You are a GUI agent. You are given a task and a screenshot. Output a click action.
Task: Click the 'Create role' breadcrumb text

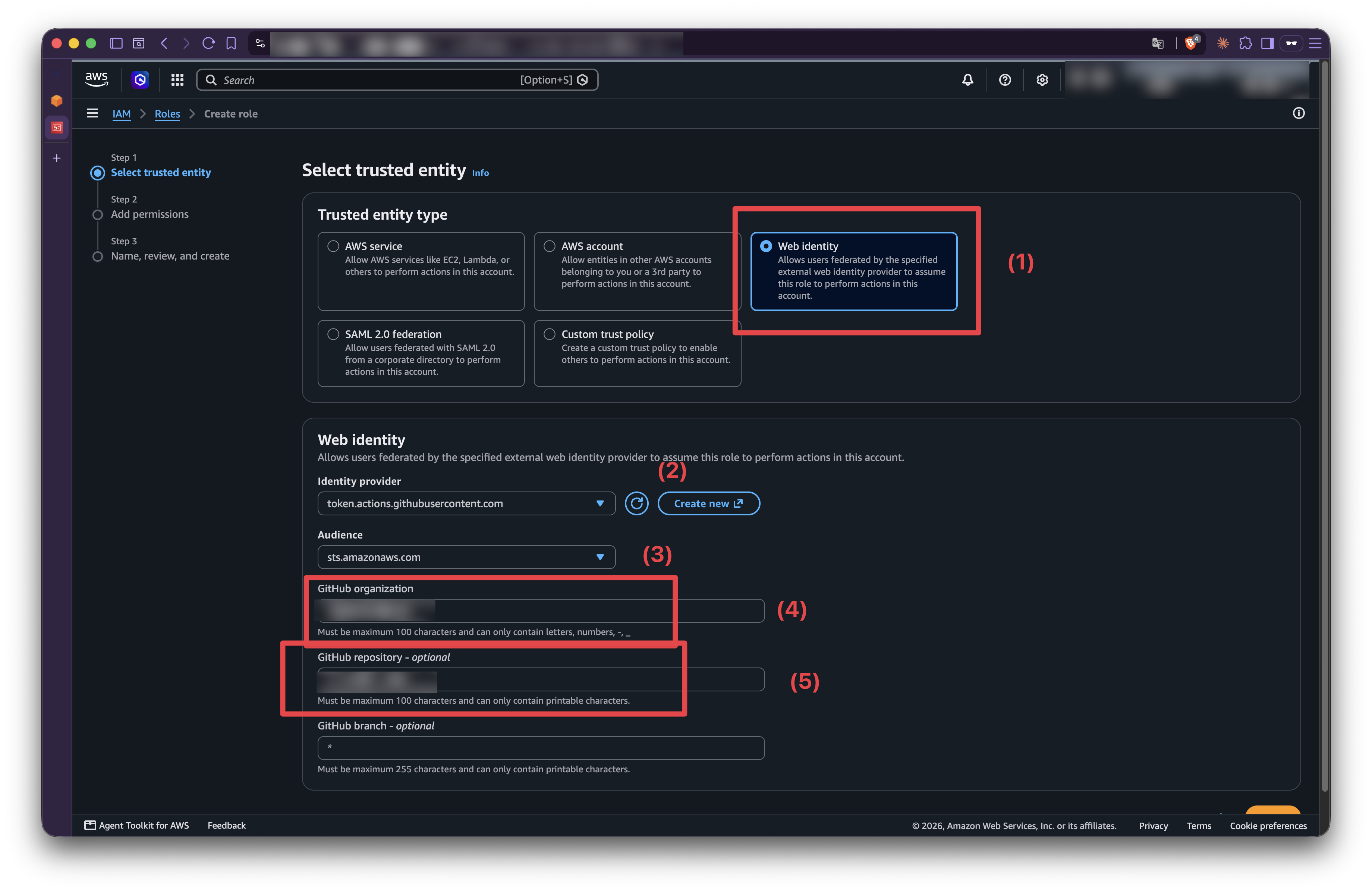click(x=230, y=114)
